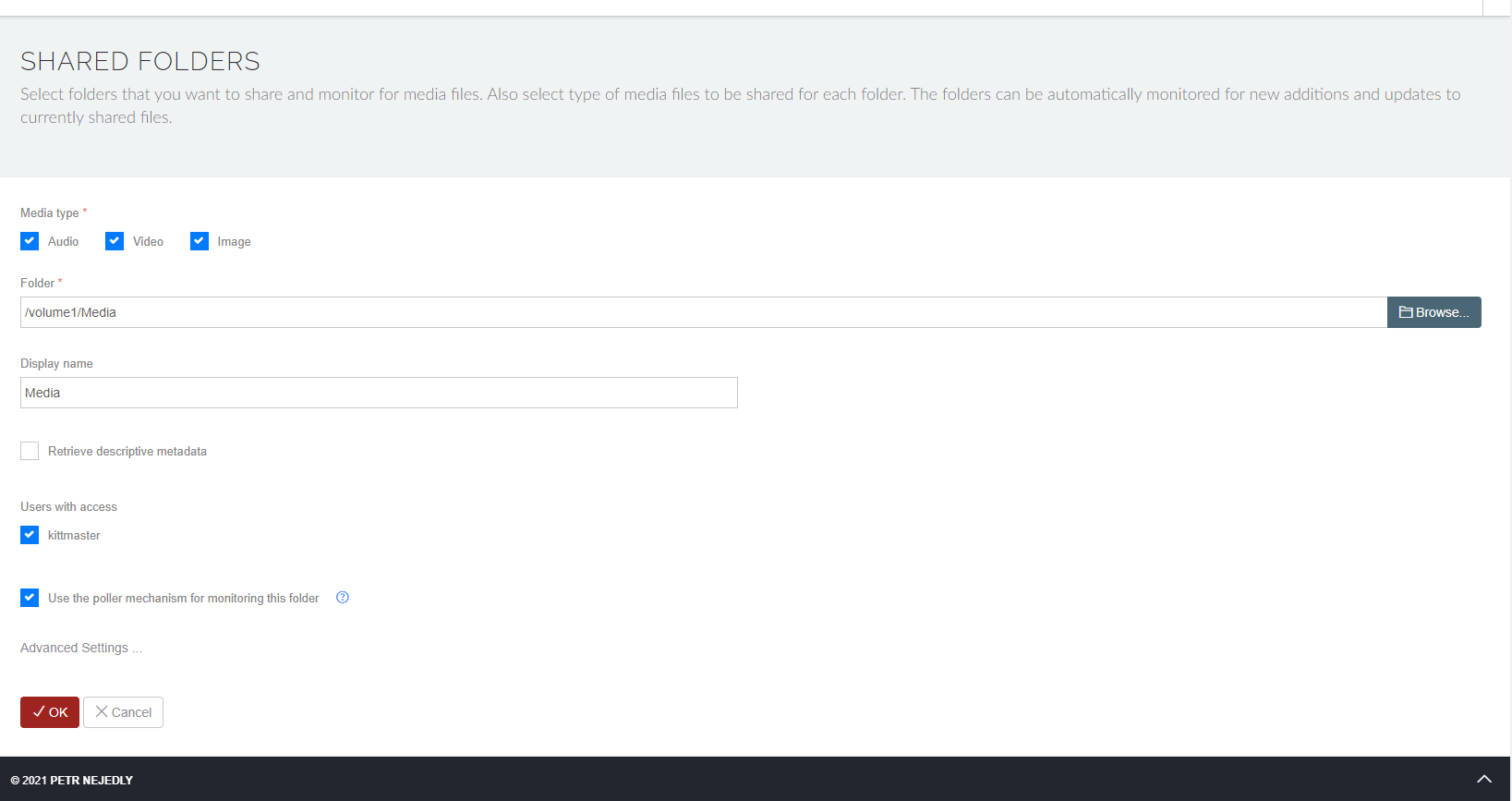Click the scroll-to-top chevron in the footer
This screenshot has height=801, width=1512.
(x=1484, y=779)
